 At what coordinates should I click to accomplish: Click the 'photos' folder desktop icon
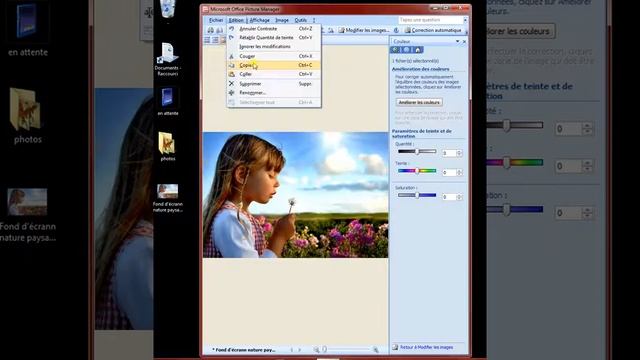click(168, 146)
